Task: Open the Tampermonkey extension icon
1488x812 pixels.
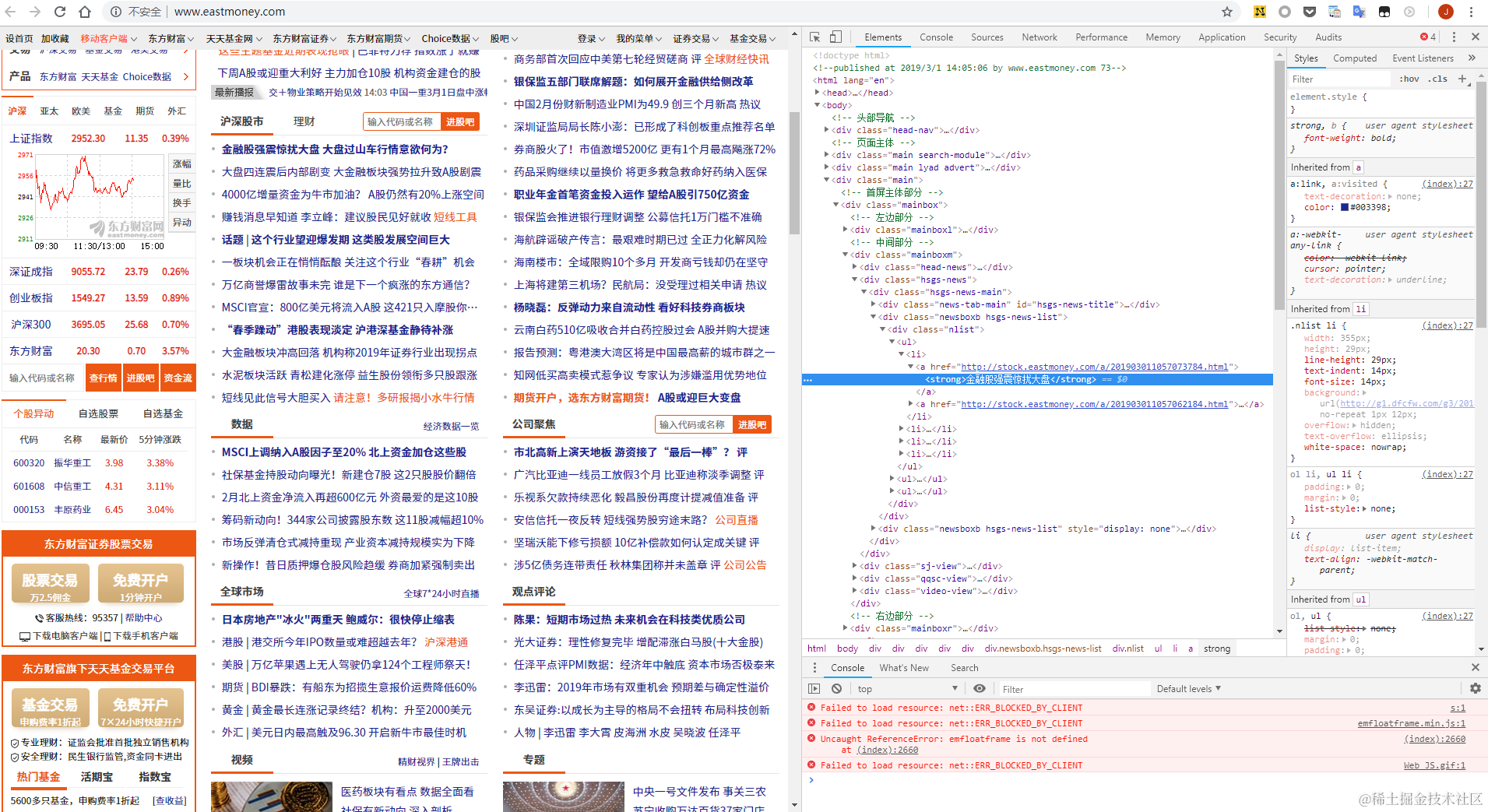Action: (x=1384, y=12)
